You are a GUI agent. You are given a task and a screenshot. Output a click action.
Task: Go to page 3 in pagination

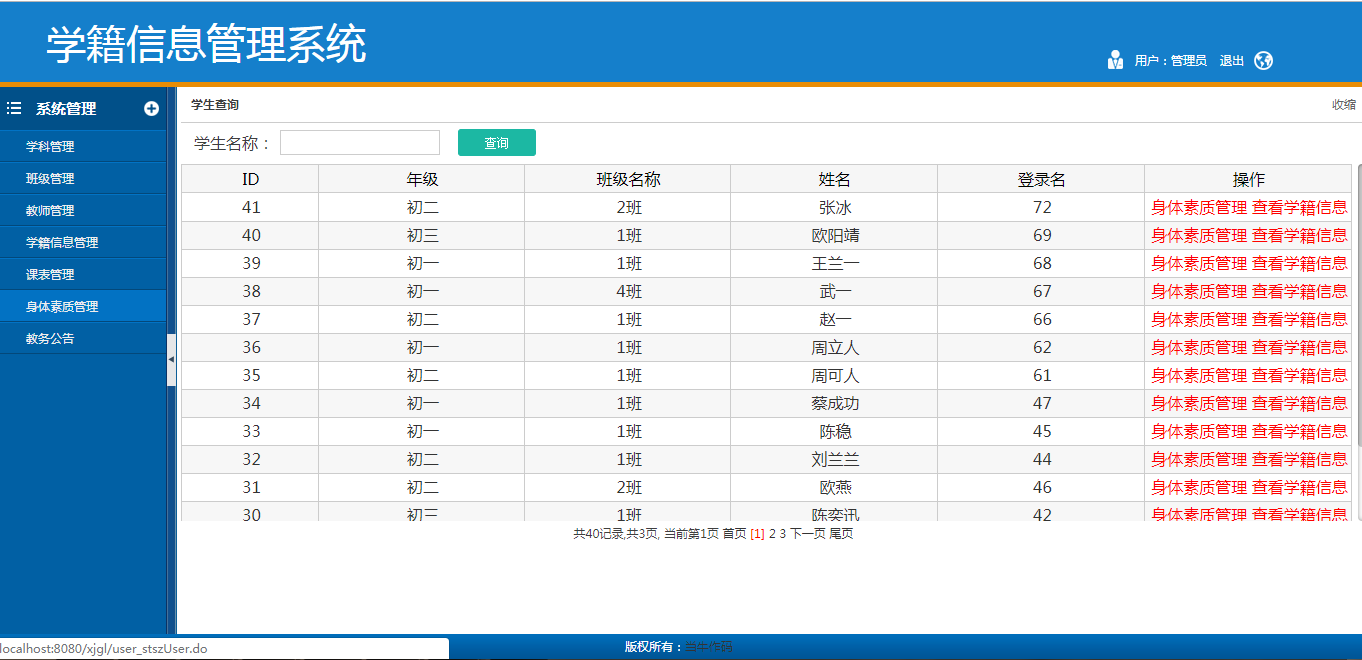(x=783, y=534)
